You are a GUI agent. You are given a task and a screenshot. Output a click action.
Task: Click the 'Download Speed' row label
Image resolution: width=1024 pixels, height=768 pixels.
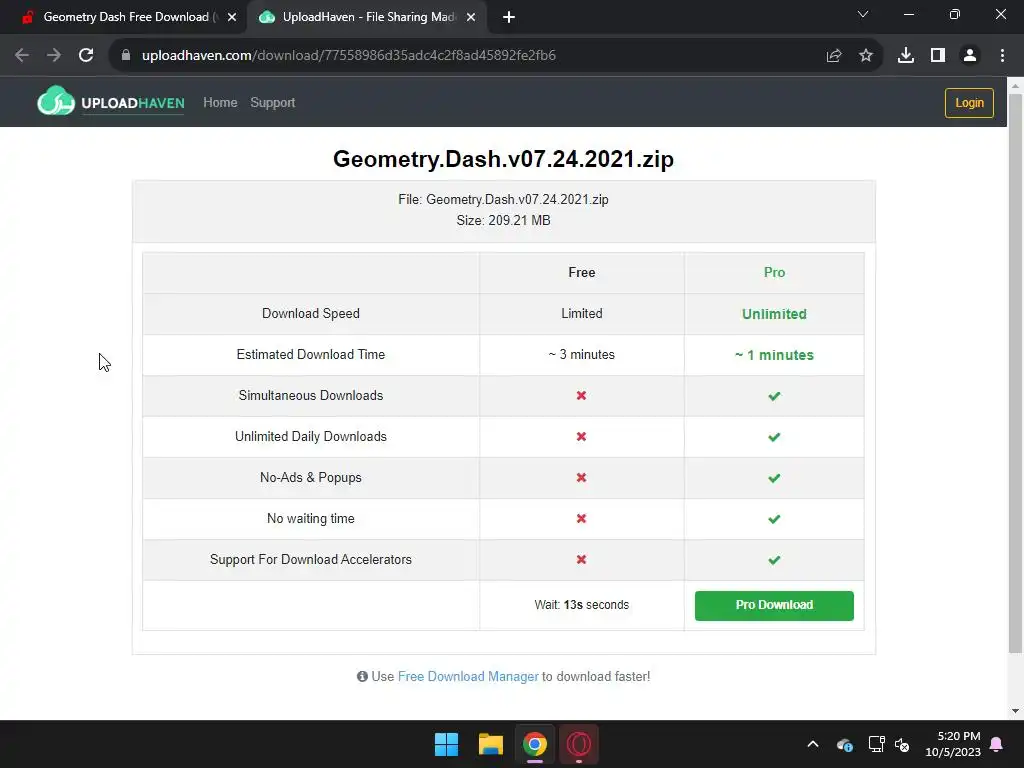[310, 313]
